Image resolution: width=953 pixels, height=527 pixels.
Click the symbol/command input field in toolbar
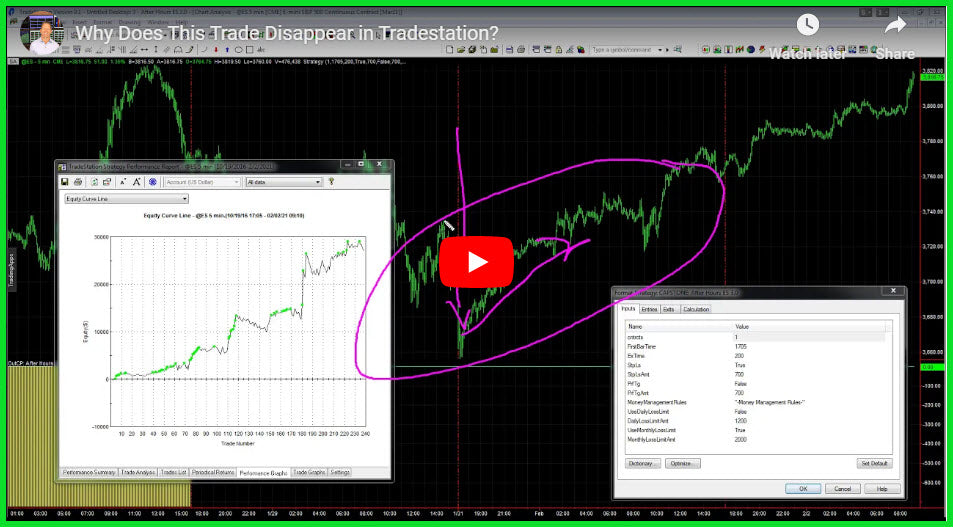point(627,49)
